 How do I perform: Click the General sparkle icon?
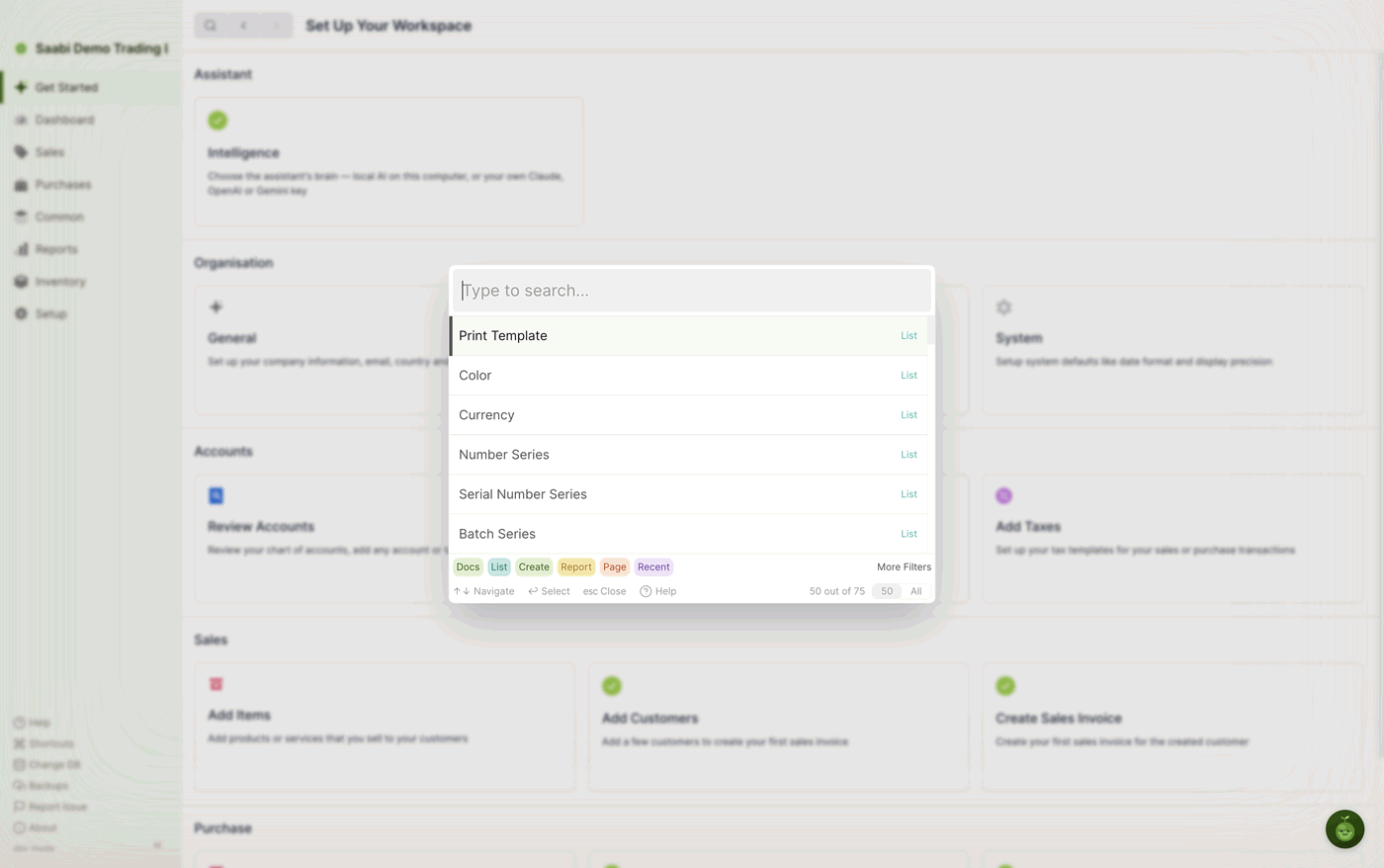[x=216, y=307]
